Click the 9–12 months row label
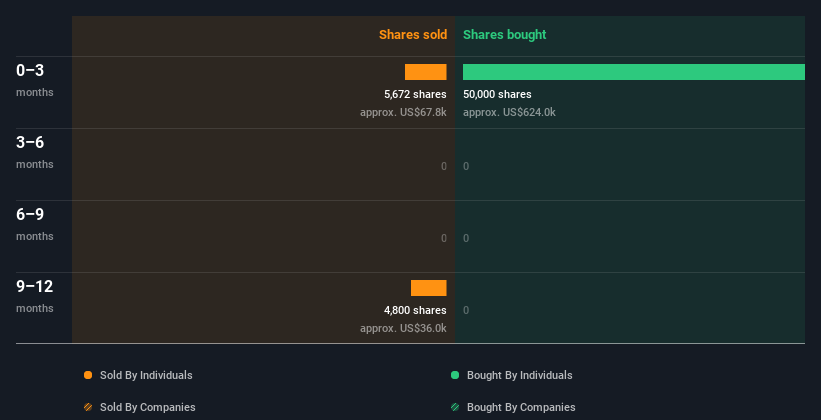 [x=35, y=296]
